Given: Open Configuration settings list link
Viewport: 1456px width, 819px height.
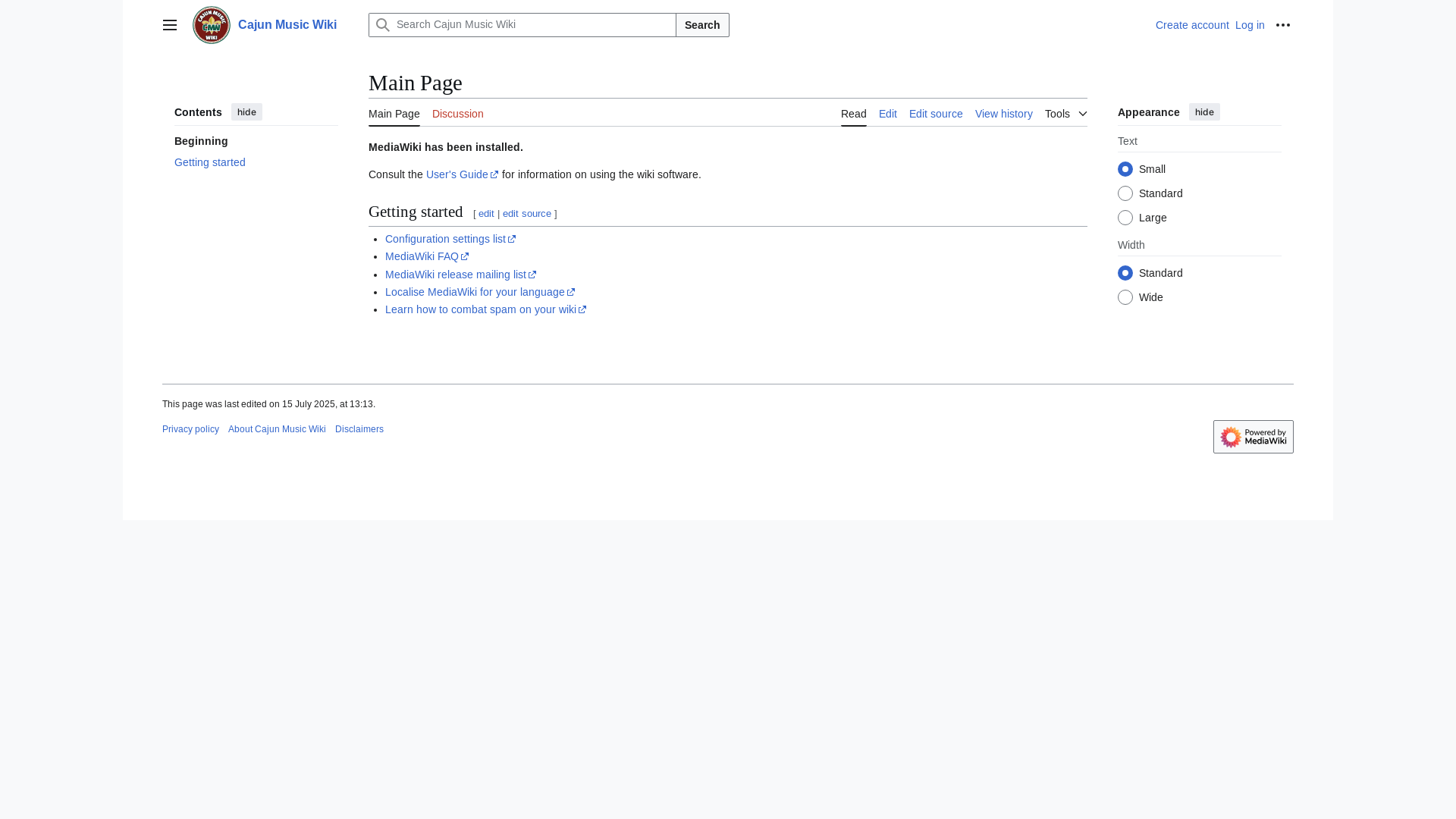Looking at the screenshot, I should (x=450, y=239).
